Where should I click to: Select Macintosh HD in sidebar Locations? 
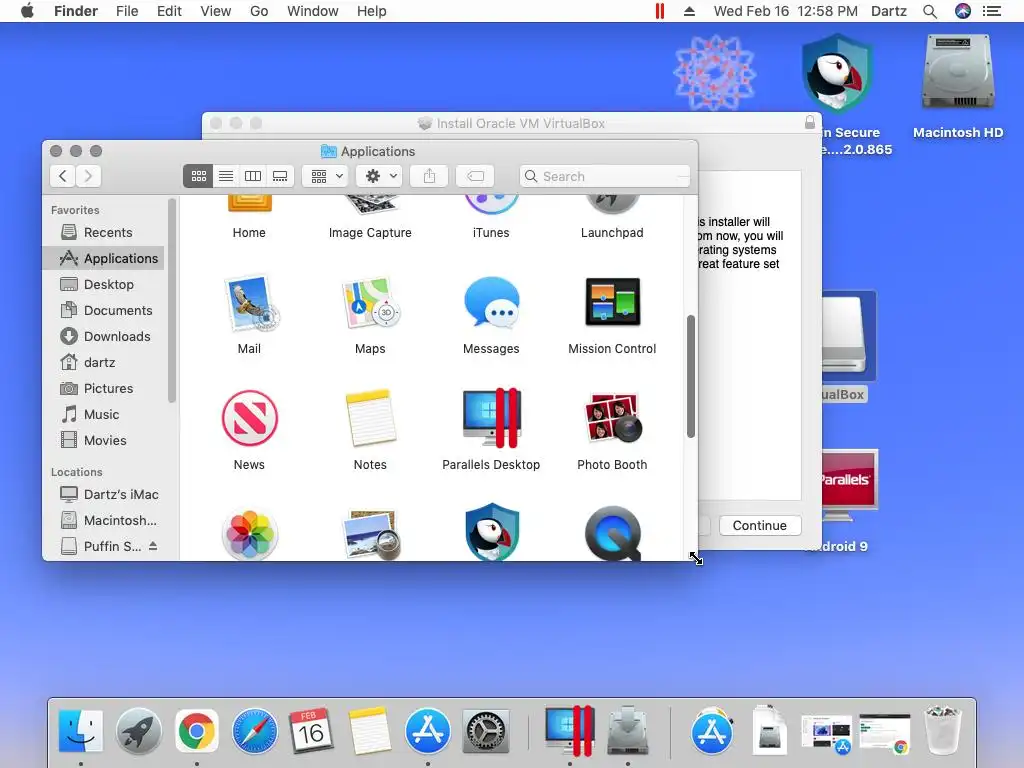click(104, 520)
